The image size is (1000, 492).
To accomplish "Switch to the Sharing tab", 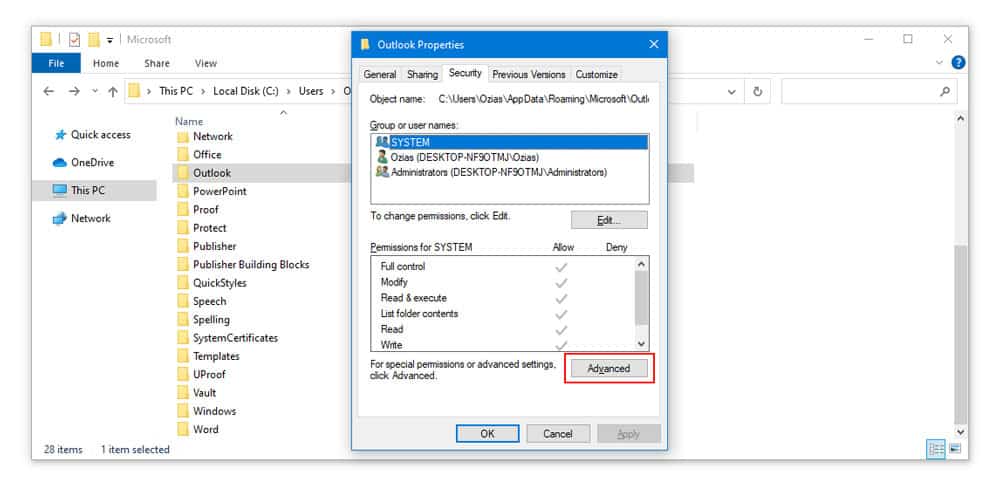I will tap(422, 75).
